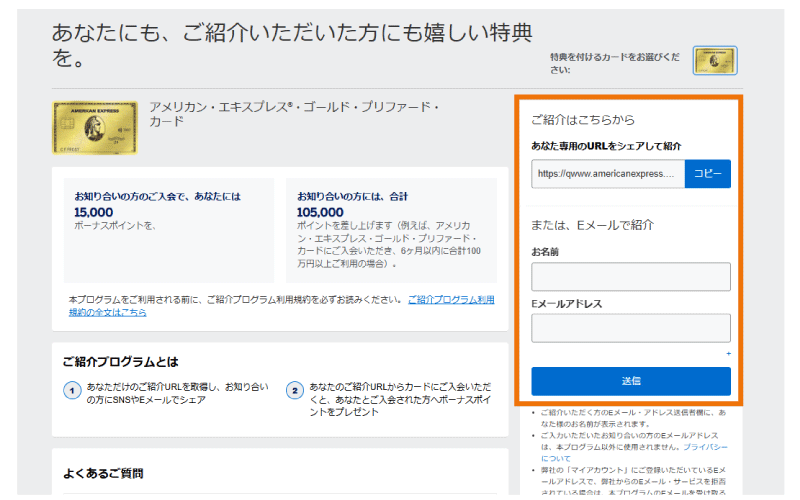
Task: Click the 105,000 points value
Action: [x=320, y=212]
